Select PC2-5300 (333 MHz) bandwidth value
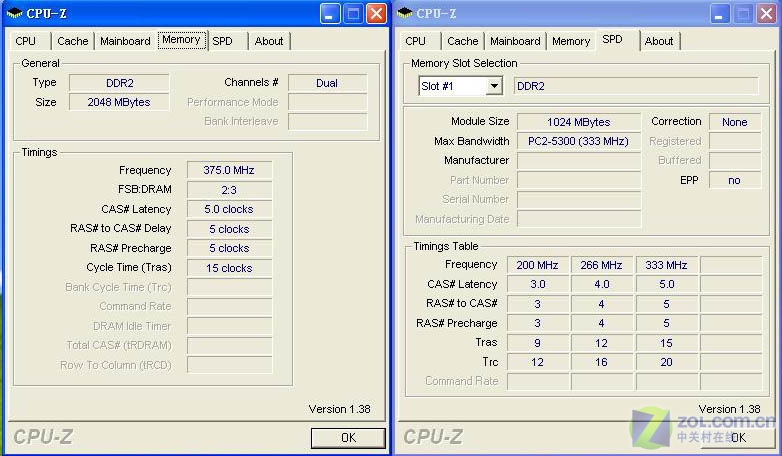 579,141
